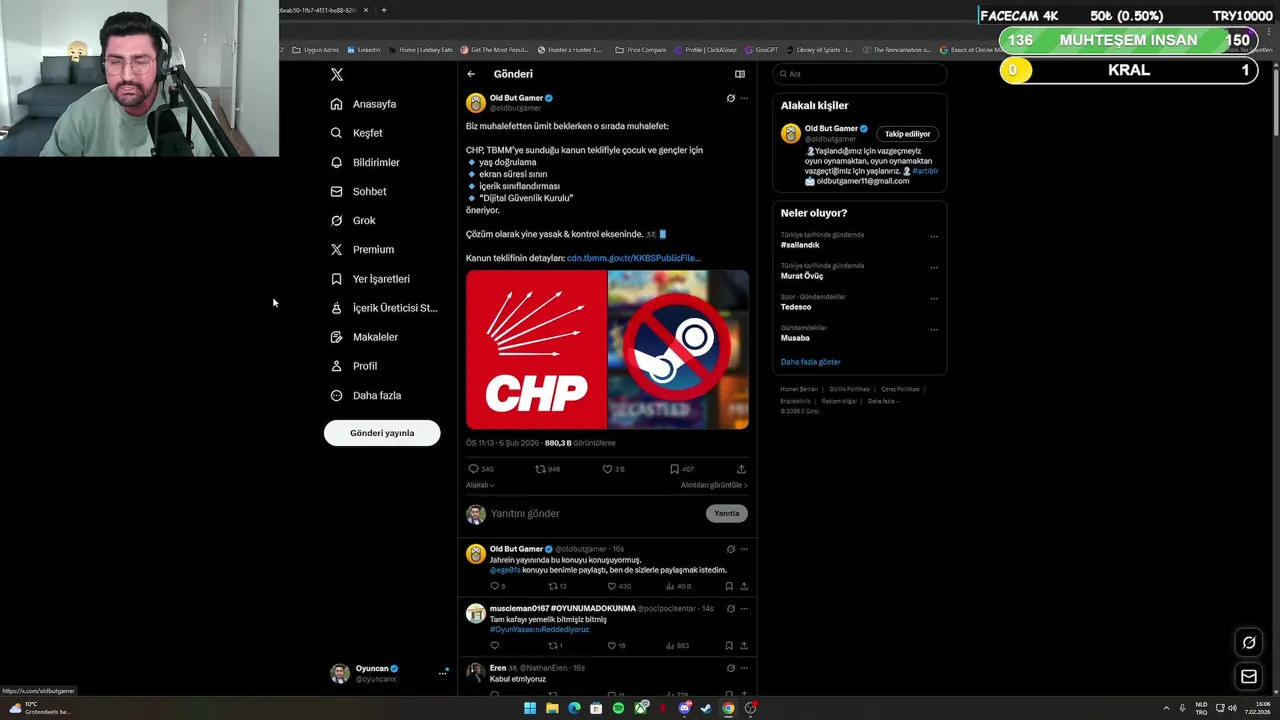Click the Ara search box
This screenshot has height=720, width=1280.
coord(860,74)
